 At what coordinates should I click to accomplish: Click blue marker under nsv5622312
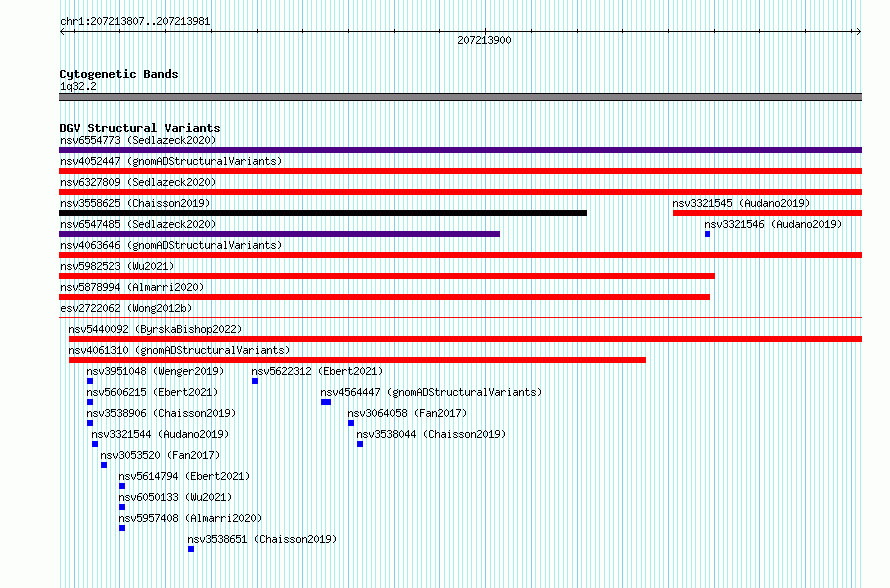(255, 381)
